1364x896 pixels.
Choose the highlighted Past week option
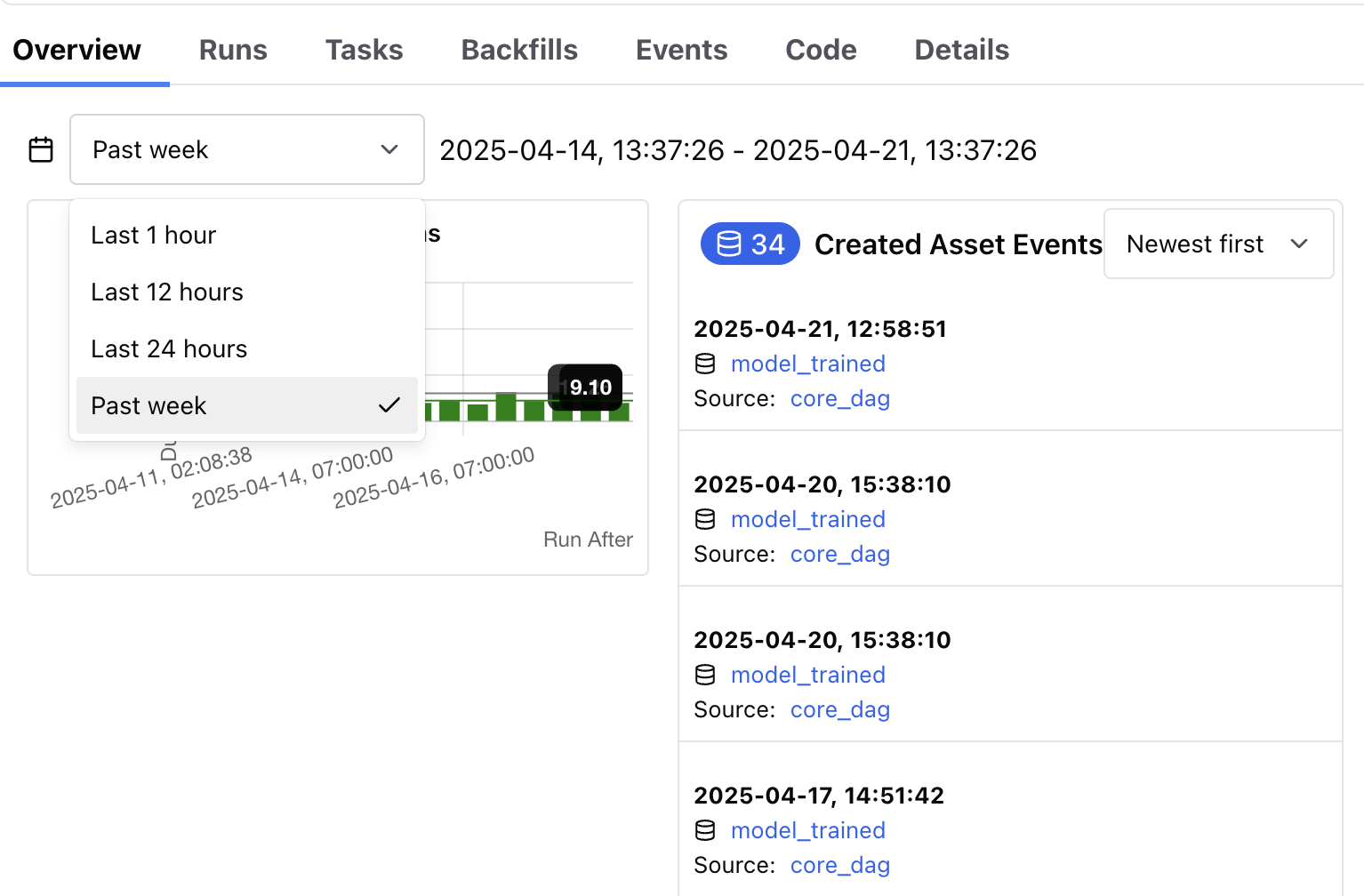tap(247, 405)
